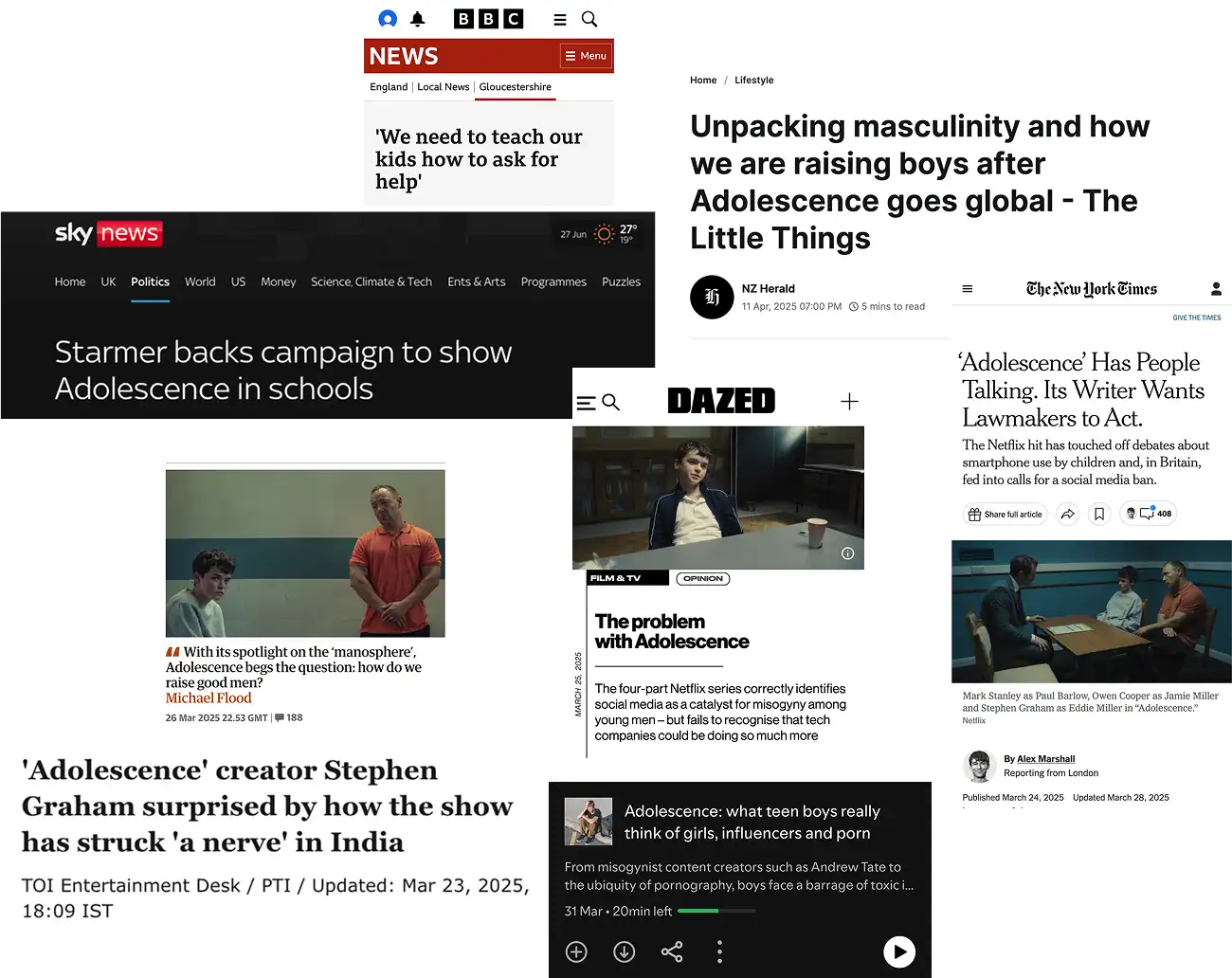Click the BBC search magnifier icon
This screenshot has height=978, width=1232.
pos(589,19)
